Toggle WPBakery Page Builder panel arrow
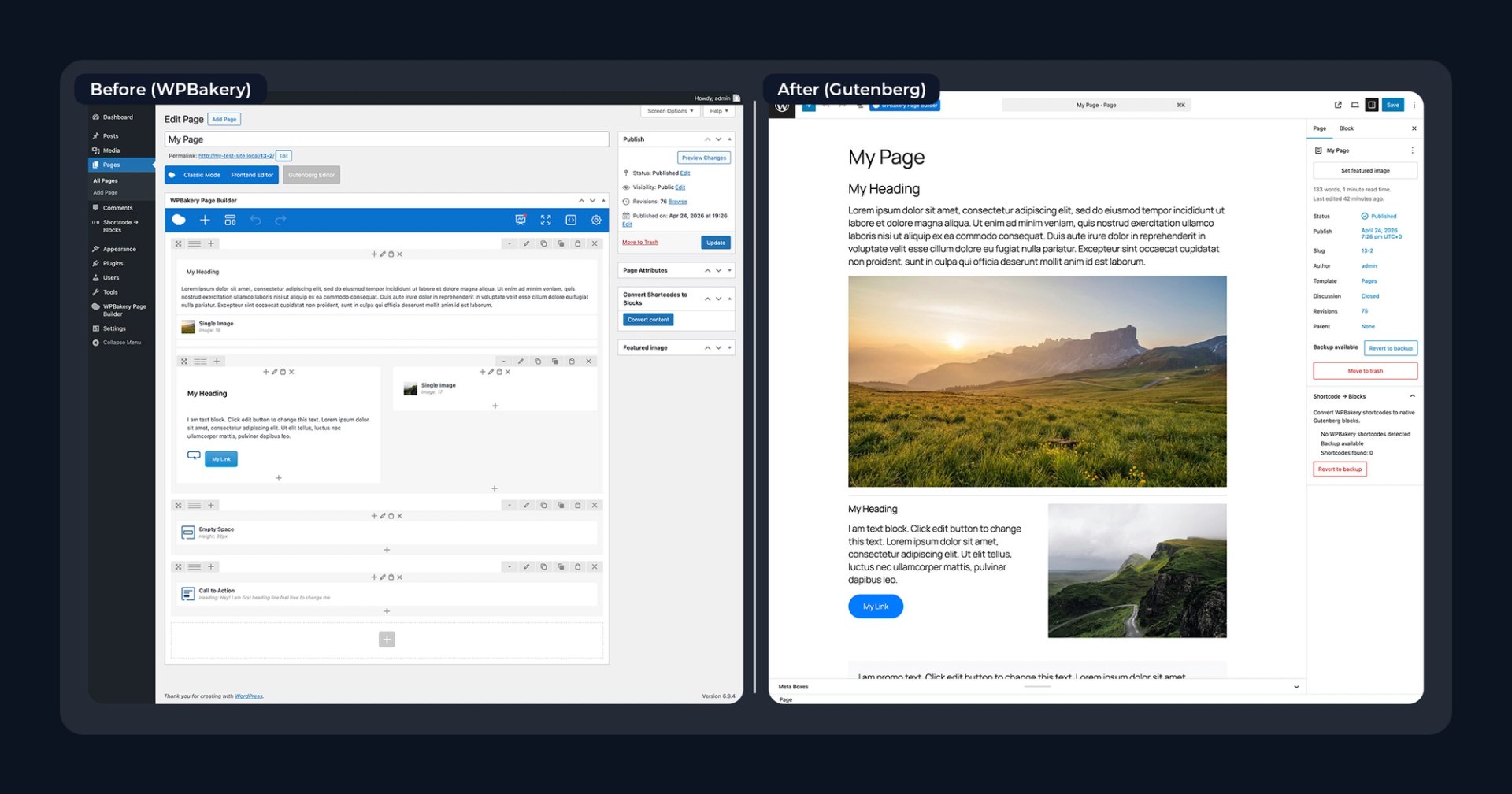Viewport: 1512px width, 794px height. click(x=603, y=200)
